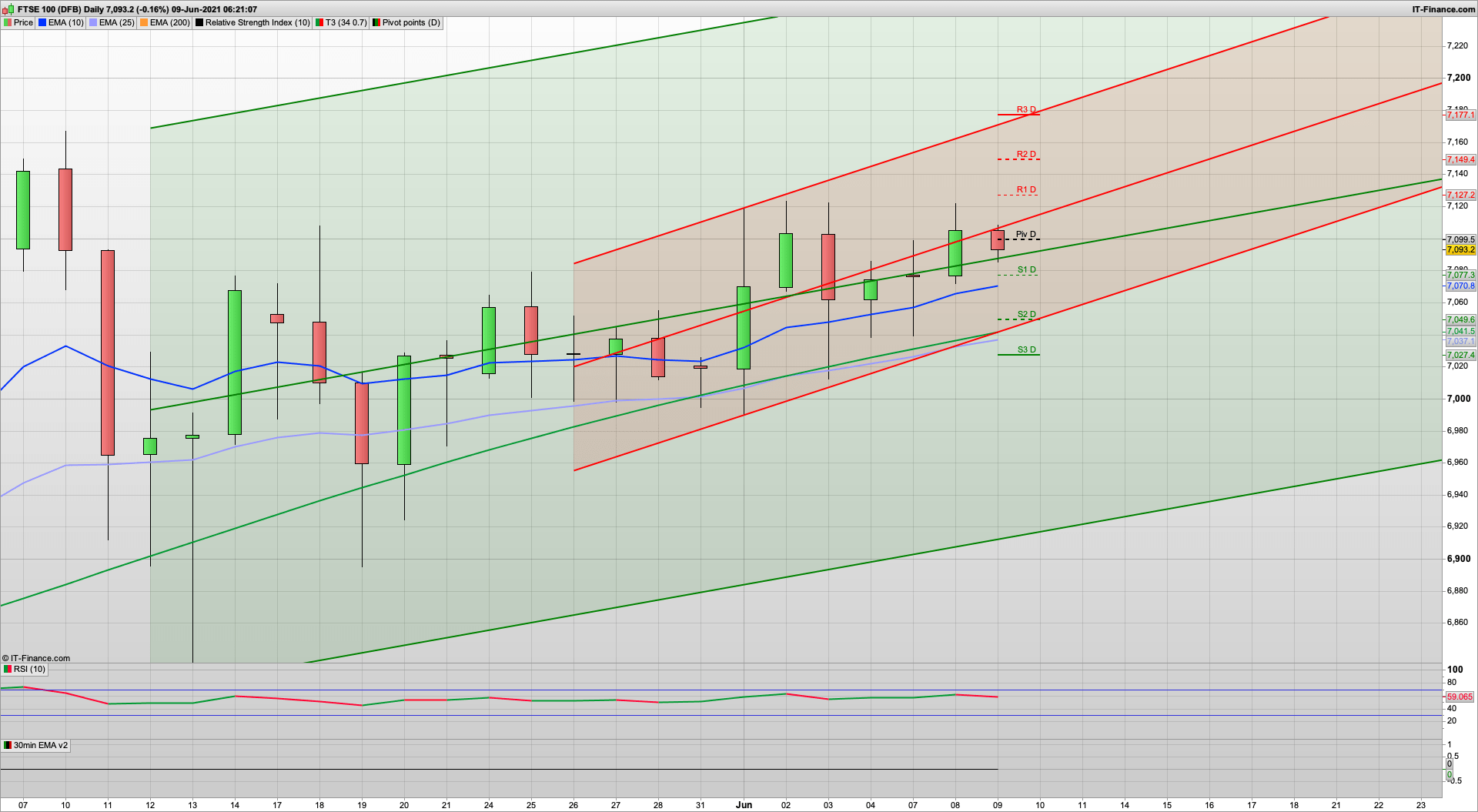Click the candlestick icon in the title bar
1478x812 pixels.
[x=6, y=9]
